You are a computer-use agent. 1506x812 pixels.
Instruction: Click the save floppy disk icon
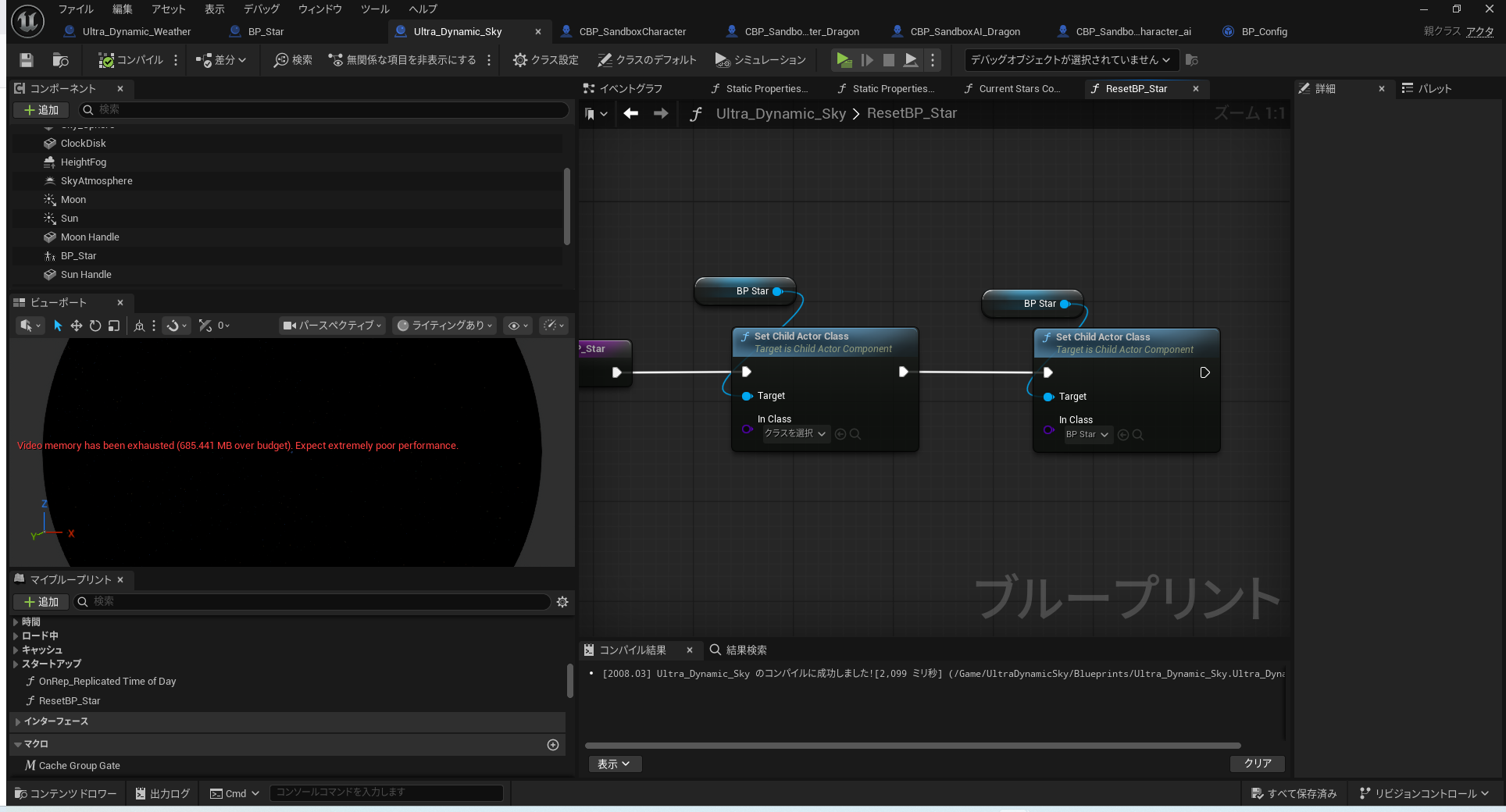[x=27, y=60]
